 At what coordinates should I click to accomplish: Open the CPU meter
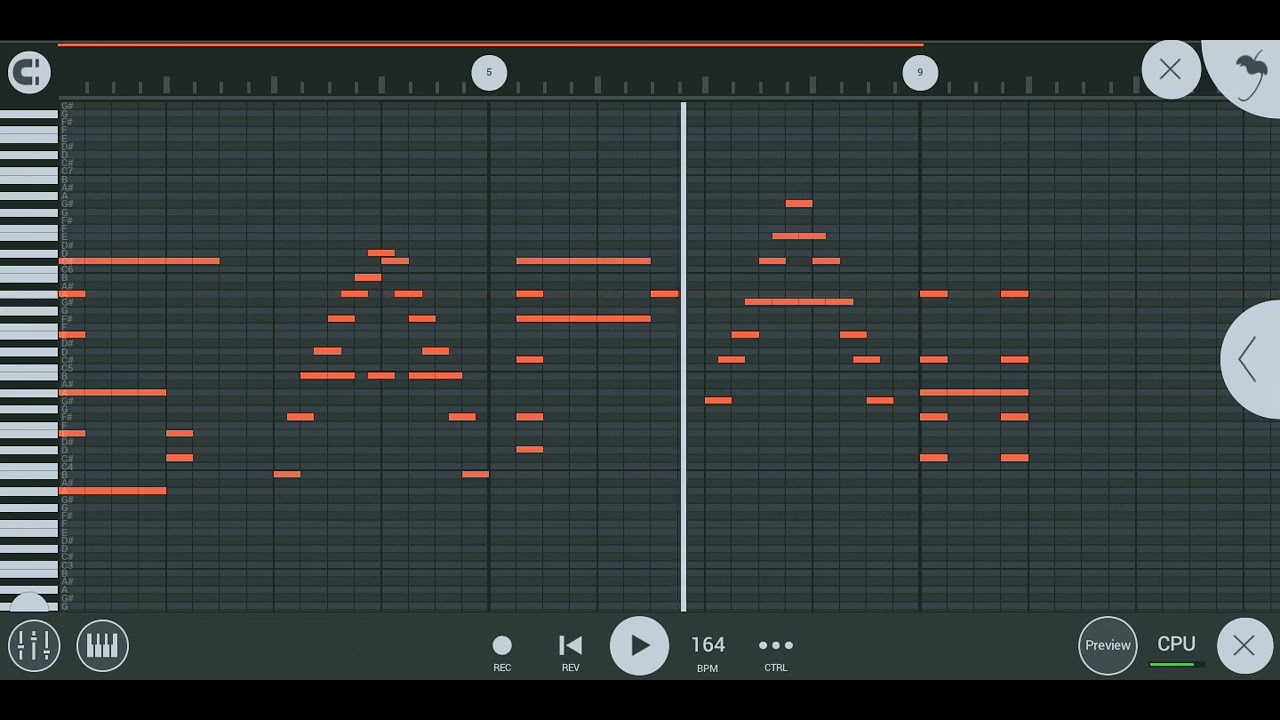1176,650
